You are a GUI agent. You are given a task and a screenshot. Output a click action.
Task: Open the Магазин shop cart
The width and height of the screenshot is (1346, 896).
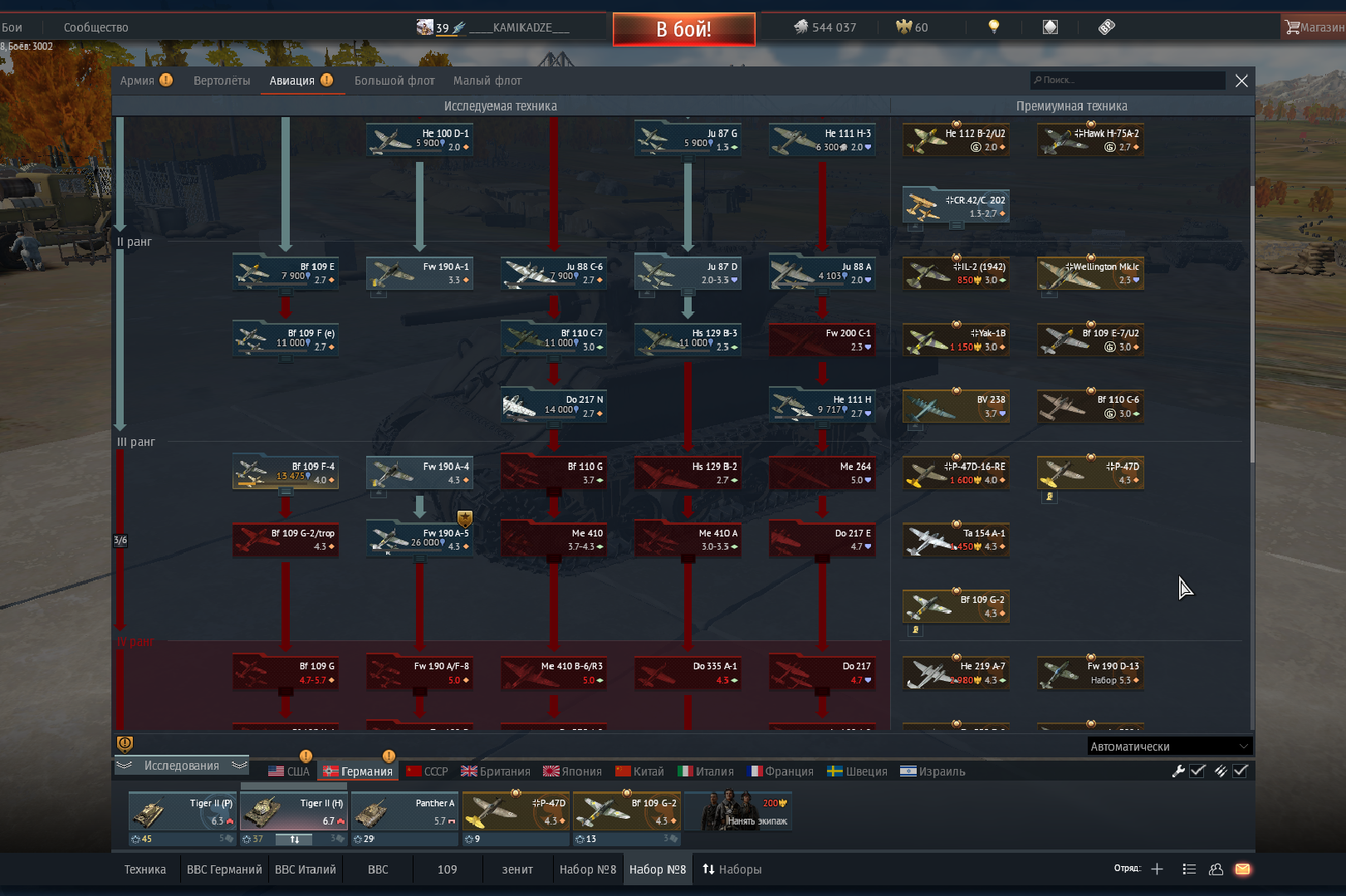tap(1314, 27)
